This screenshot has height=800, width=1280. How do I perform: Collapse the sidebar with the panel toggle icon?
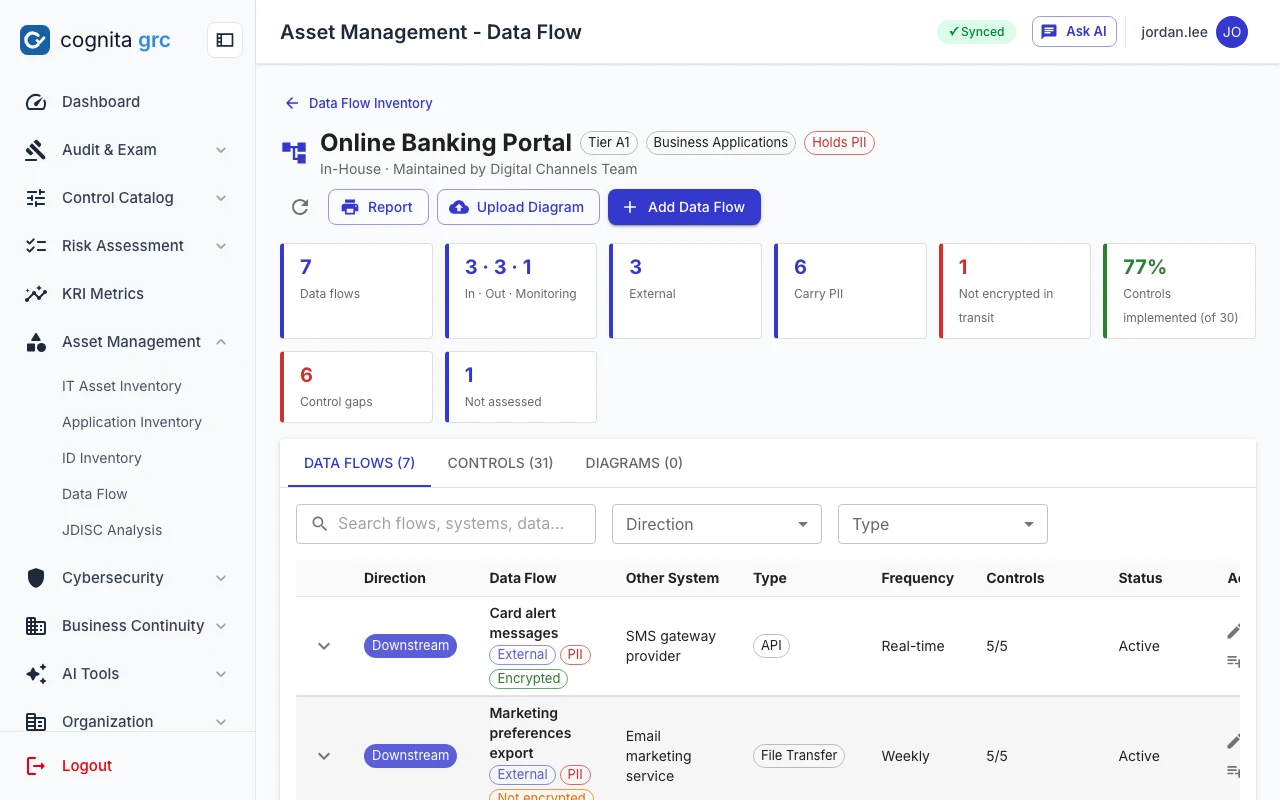click(x=225, y=40)
